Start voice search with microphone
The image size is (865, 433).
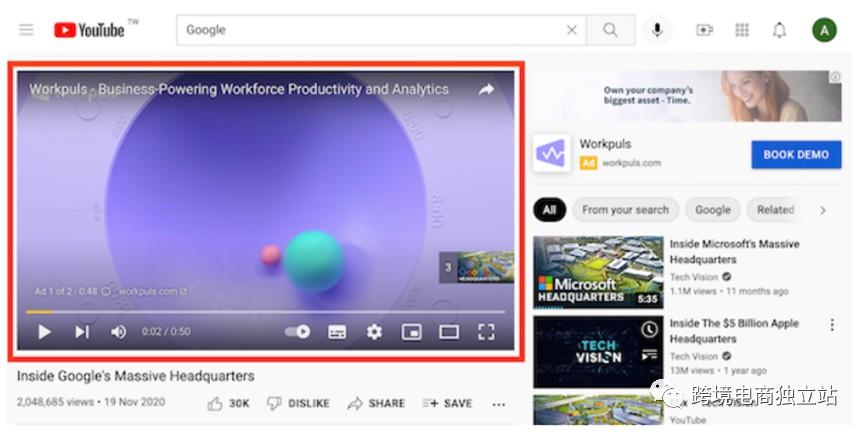tap(656, 30)
